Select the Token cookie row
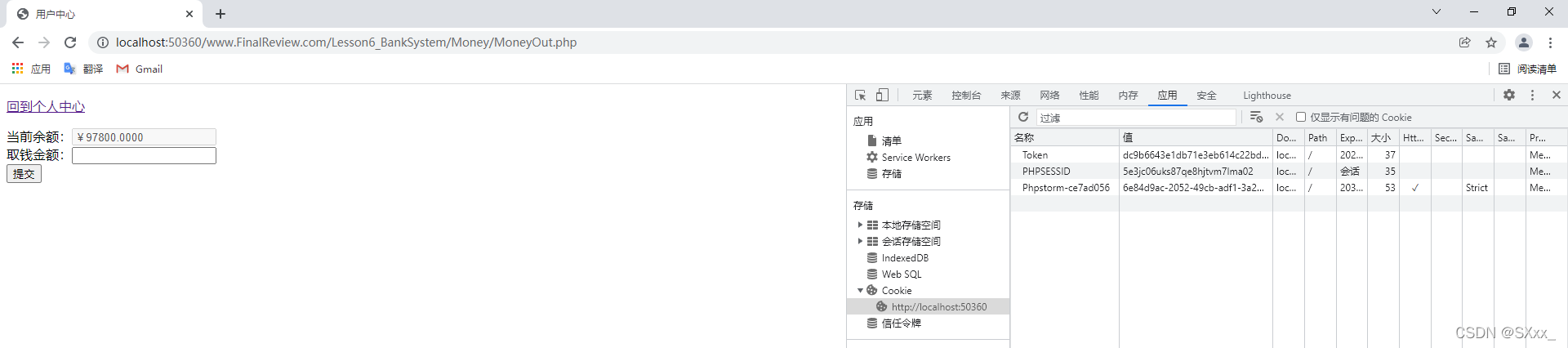This screenshot has width=1568, height=348. point(1289,154)
